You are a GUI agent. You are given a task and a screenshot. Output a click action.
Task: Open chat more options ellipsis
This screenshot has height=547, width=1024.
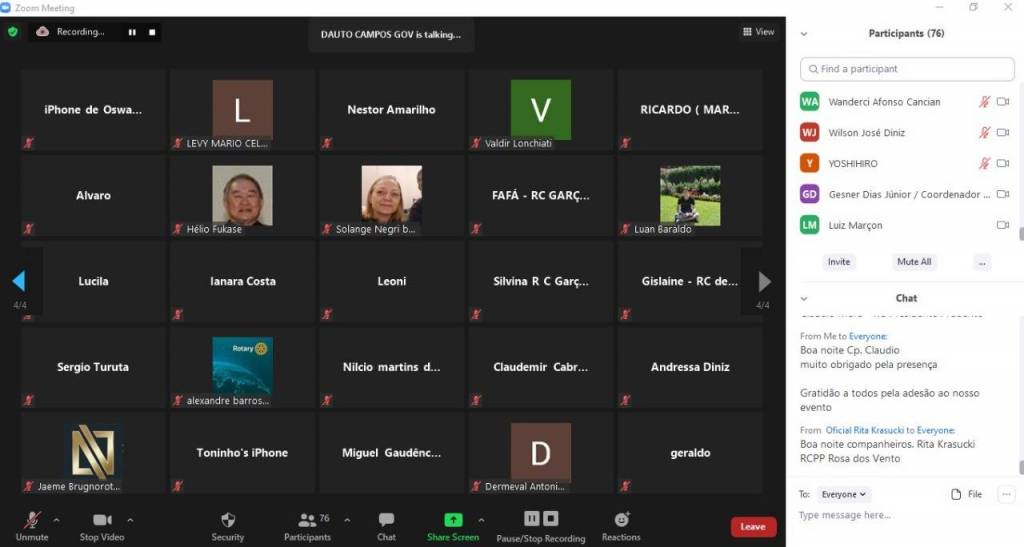tap(1005, 494)
